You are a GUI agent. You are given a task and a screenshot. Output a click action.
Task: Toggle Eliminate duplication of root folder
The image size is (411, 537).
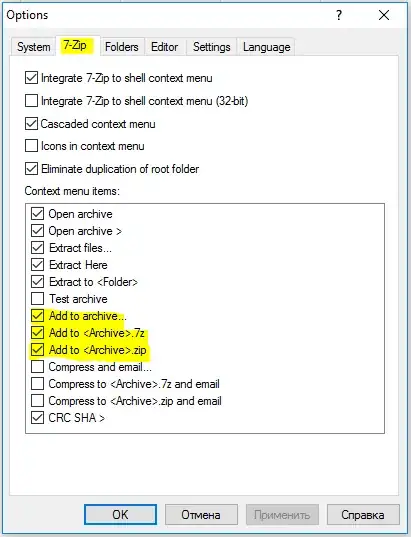pos(31,169)
